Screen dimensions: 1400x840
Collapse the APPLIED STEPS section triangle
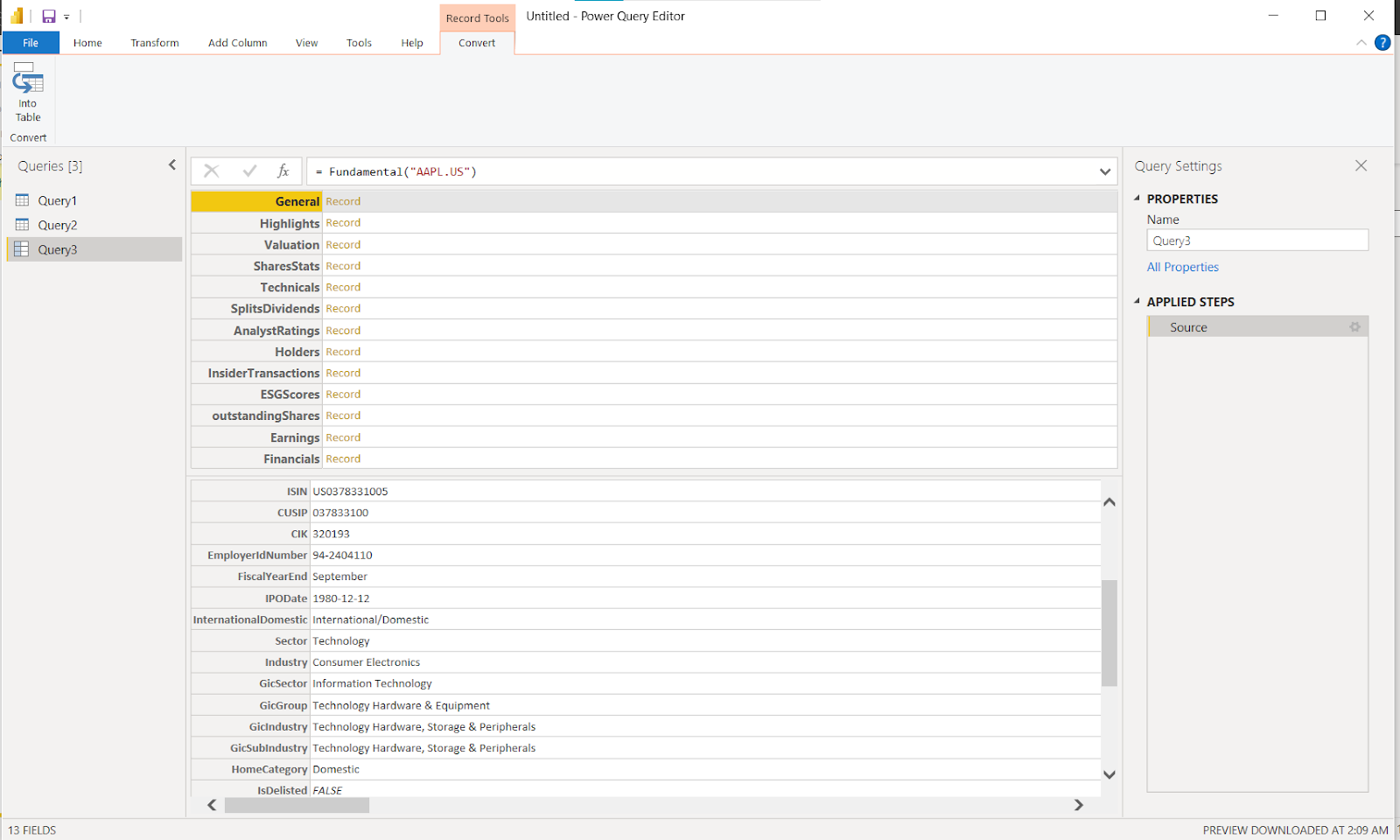pyautogui.click(x=1137, y=301)
